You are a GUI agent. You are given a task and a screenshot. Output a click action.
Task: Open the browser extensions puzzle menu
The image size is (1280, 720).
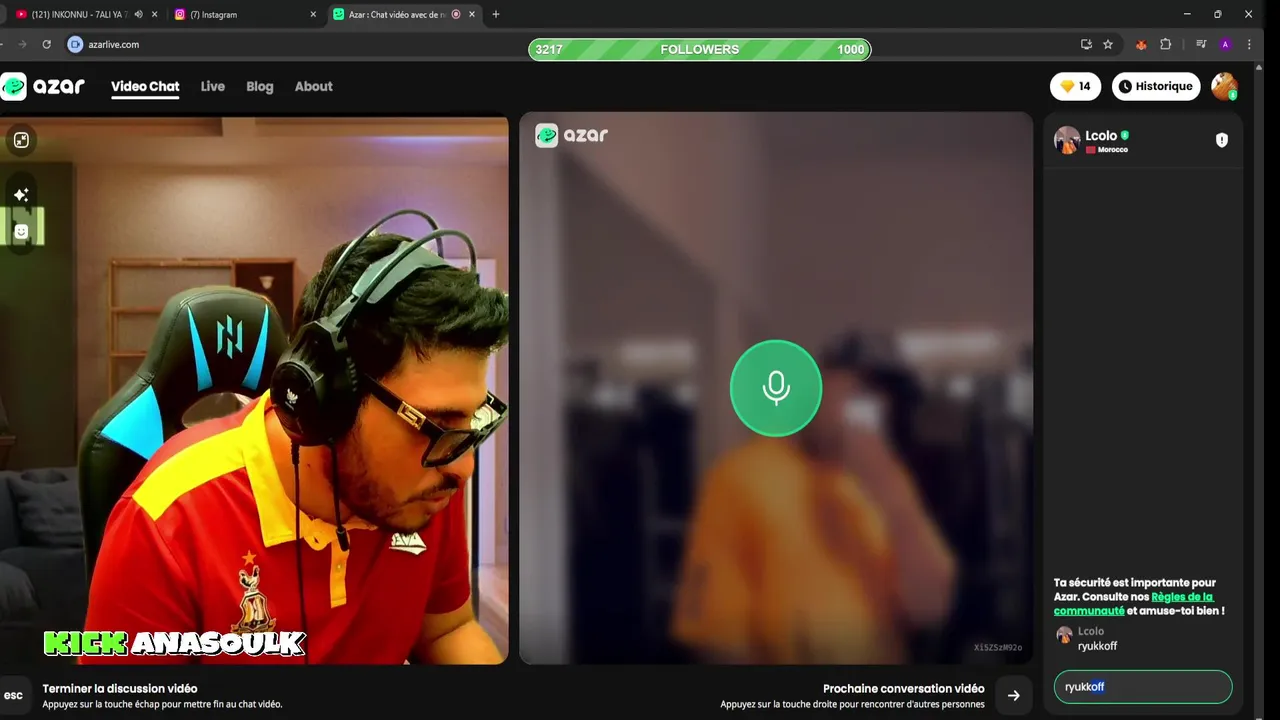[1166, 44]
